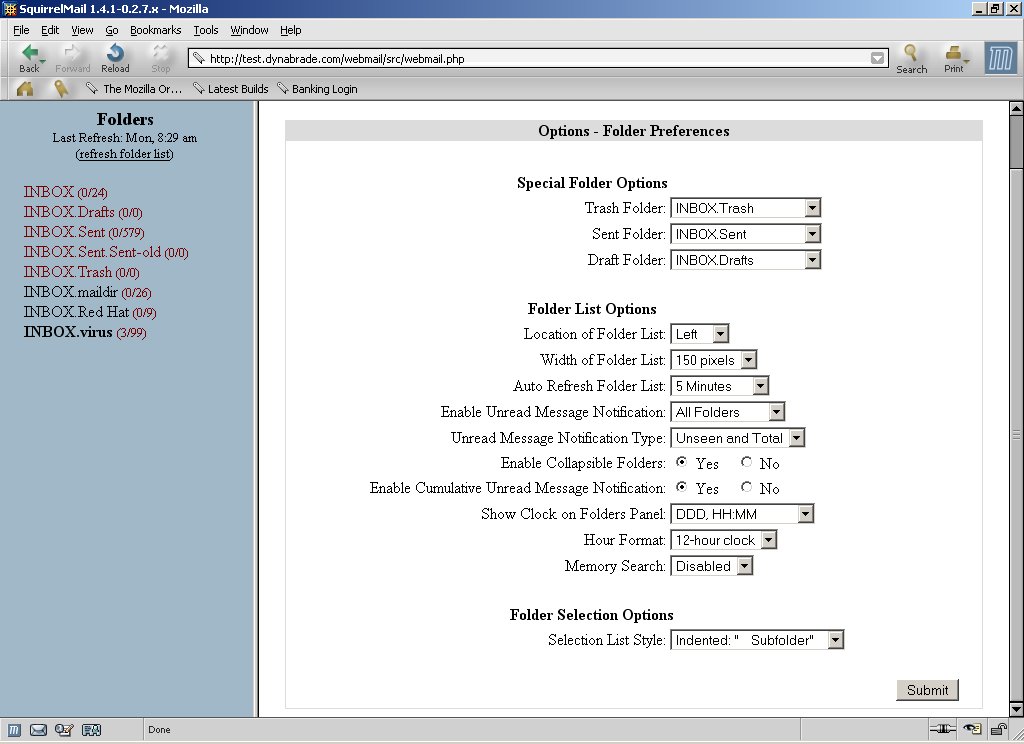The height and width of the screenshot is (744, 1024).
Task: Open the Tools menu
Action: 206,30
